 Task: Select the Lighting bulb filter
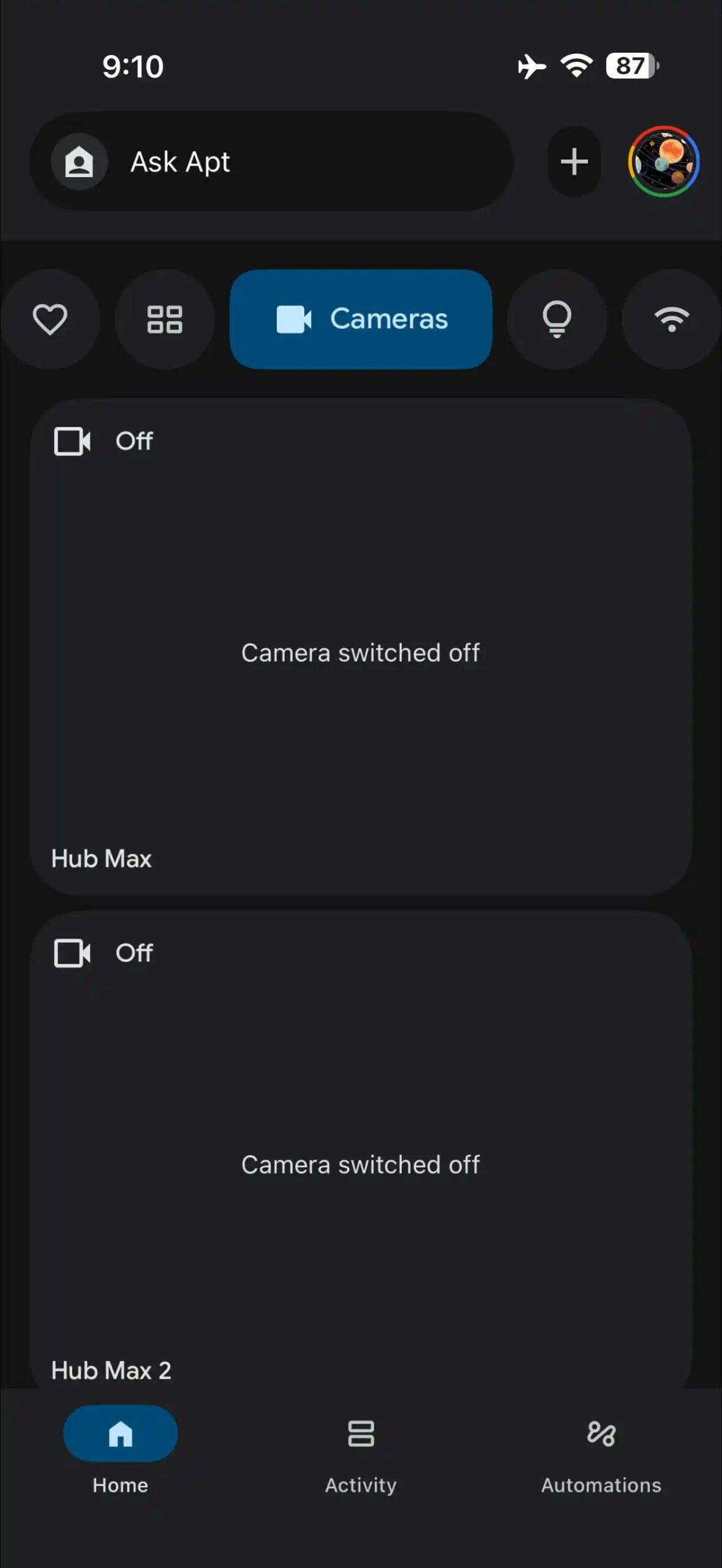coord(557,319)
